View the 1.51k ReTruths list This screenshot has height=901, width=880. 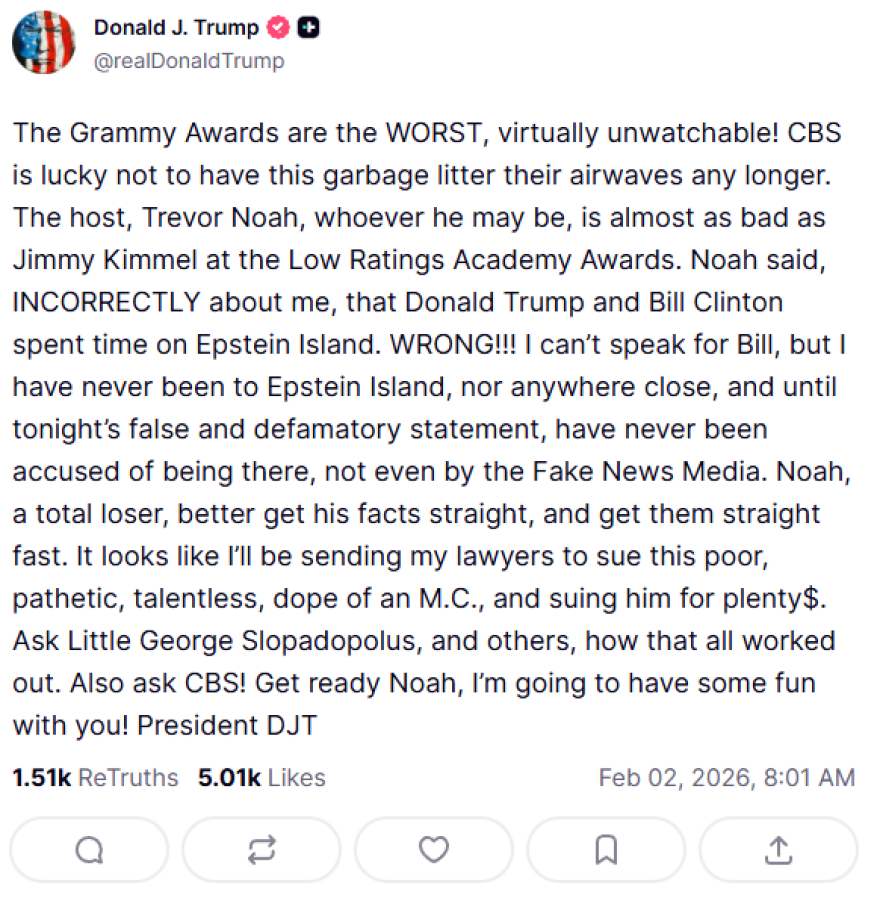95,777
